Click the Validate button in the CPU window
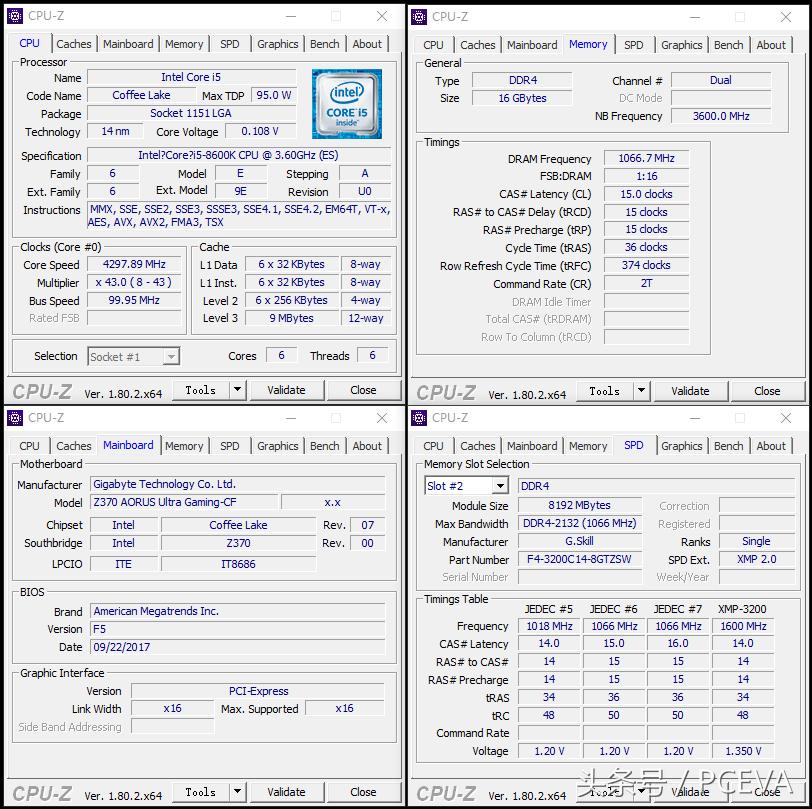This screenshot has height=809, width=812. [x=286, y=389]
